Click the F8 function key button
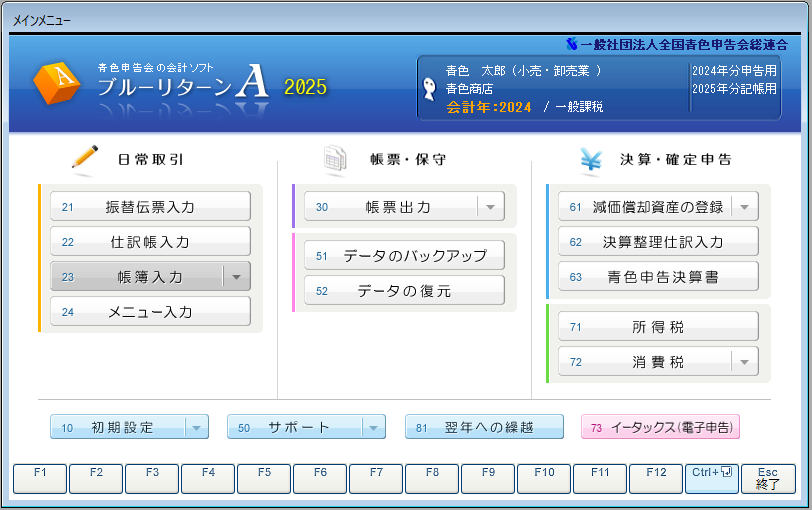 [x=432, y=478]
